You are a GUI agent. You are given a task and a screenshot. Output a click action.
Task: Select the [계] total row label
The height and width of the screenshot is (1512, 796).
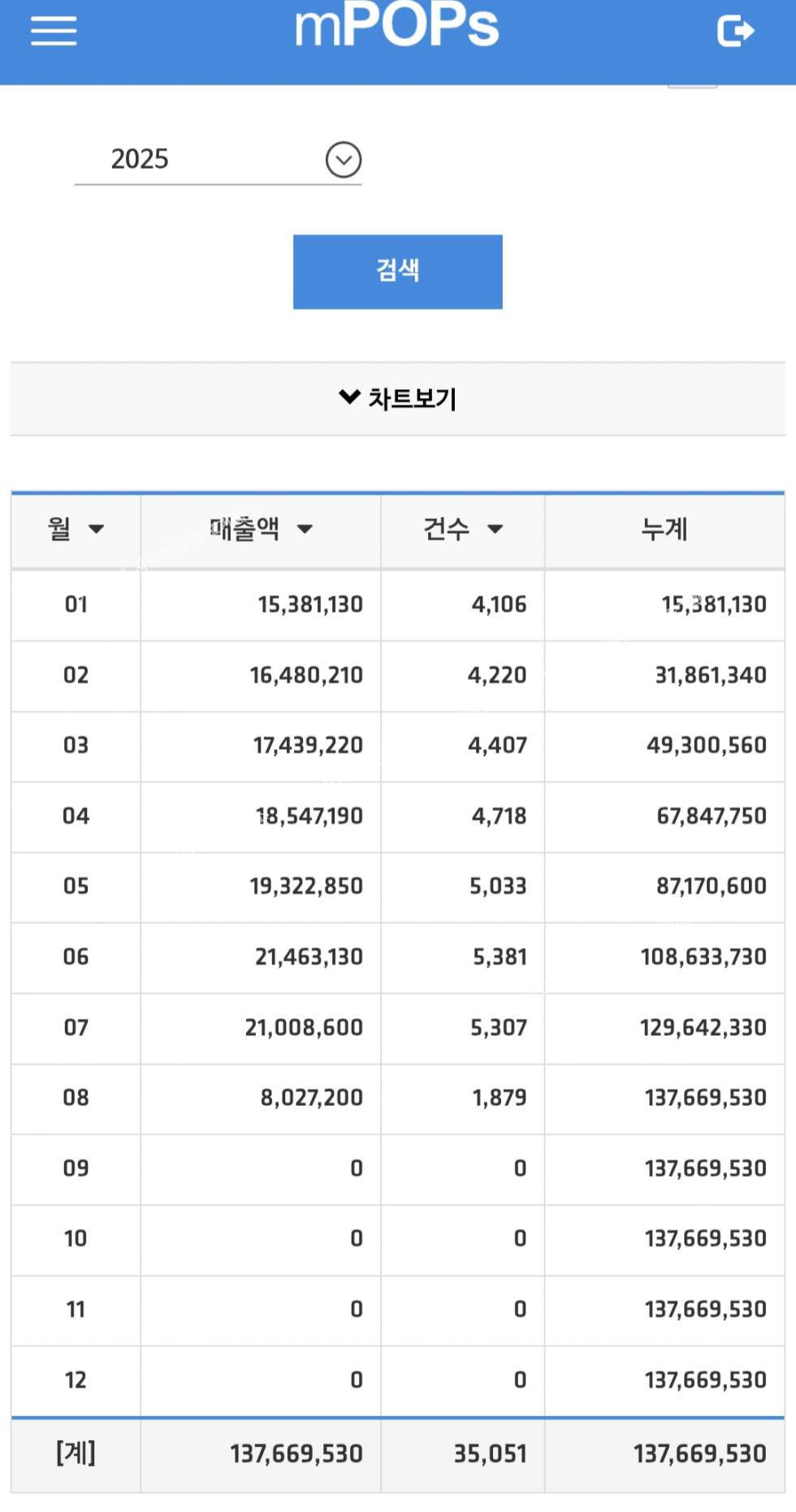coord(76,1453)
